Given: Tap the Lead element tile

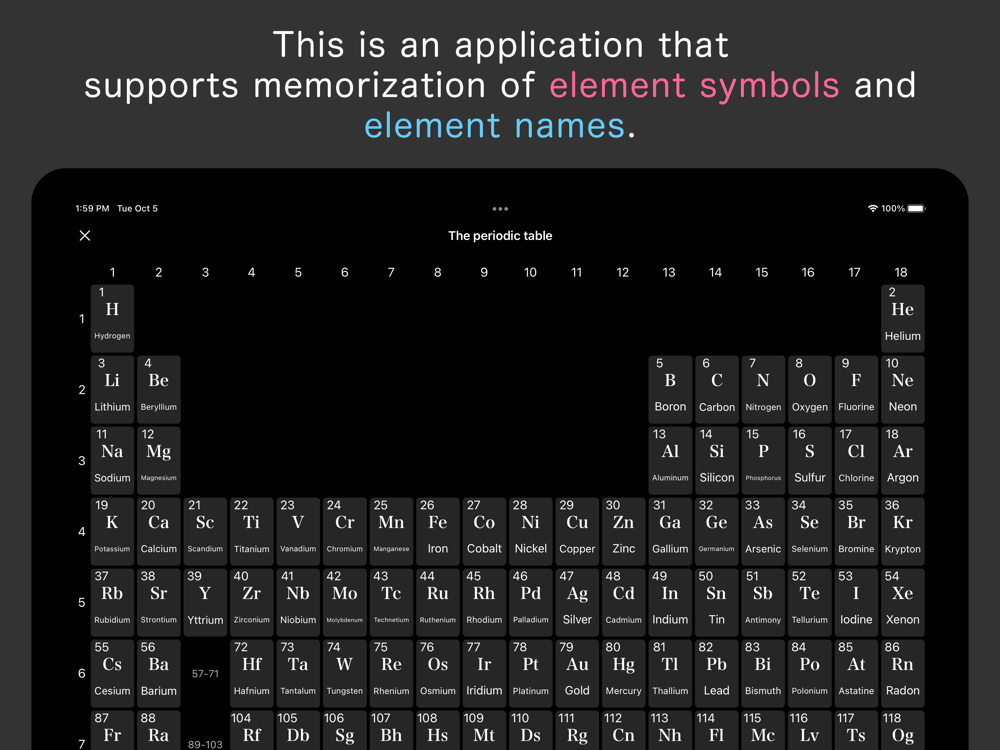Looking at the screenshot, I should tap(717, 673).
